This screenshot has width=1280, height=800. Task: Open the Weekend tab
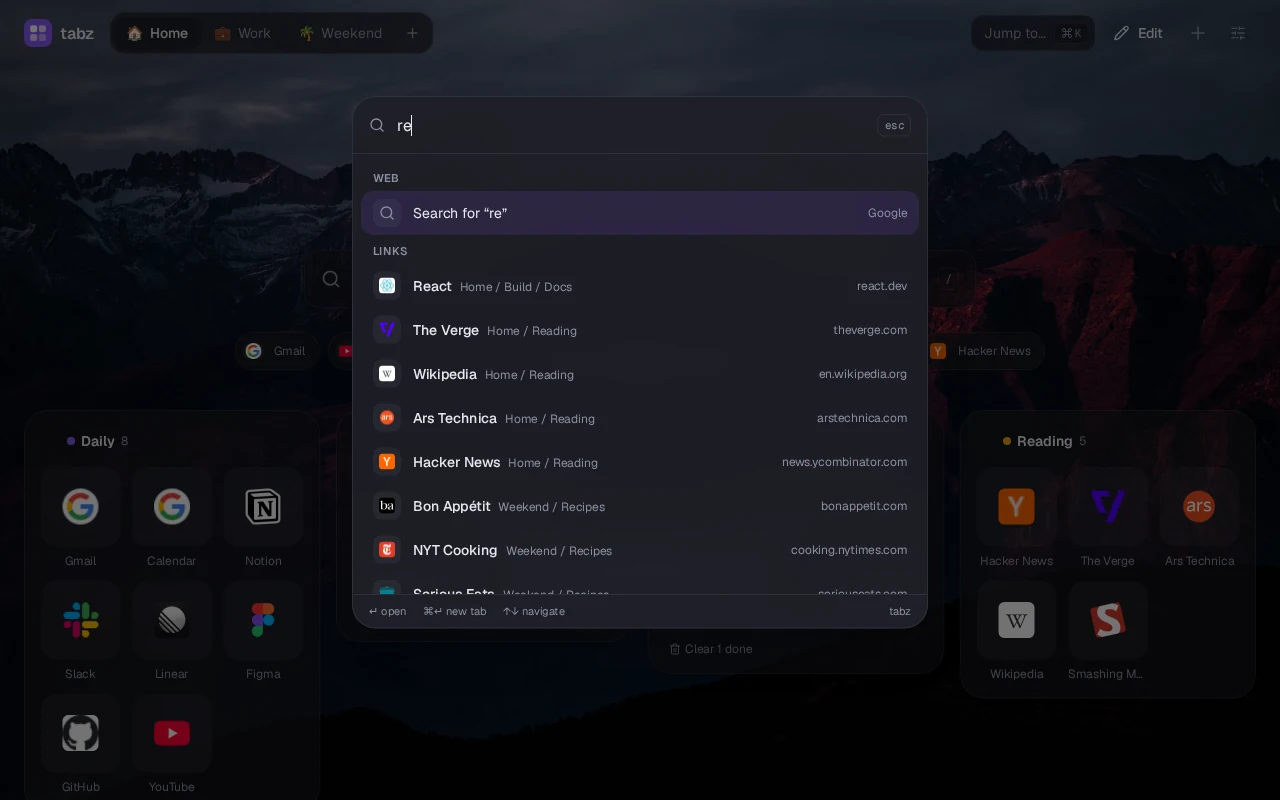(x=340, y=33)
